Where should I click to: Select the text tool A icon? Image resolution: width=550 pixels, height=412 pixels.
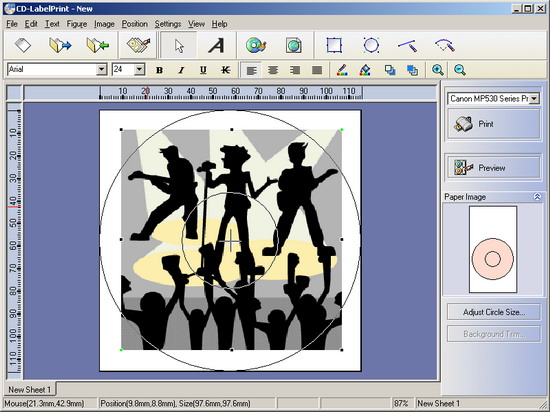click(x=216, y=45)
